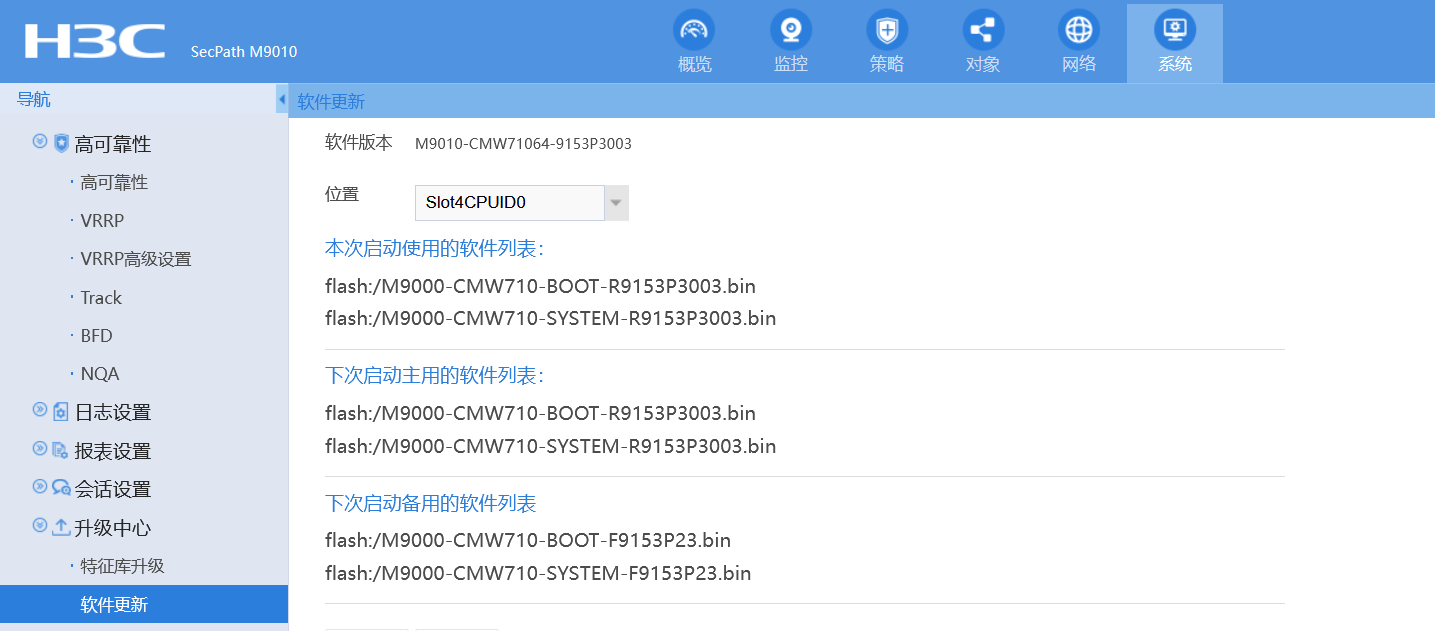Collapse the navigation panel with the arrow
The width and height of the screenshot is (1435, 631).
(282, 99)
